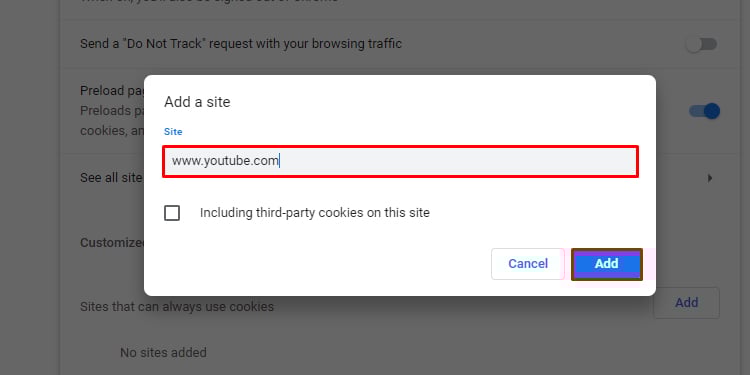Click Add beside Sites that can always use cookies
Viewport: 750px width, 375px height.
point(686,303)
